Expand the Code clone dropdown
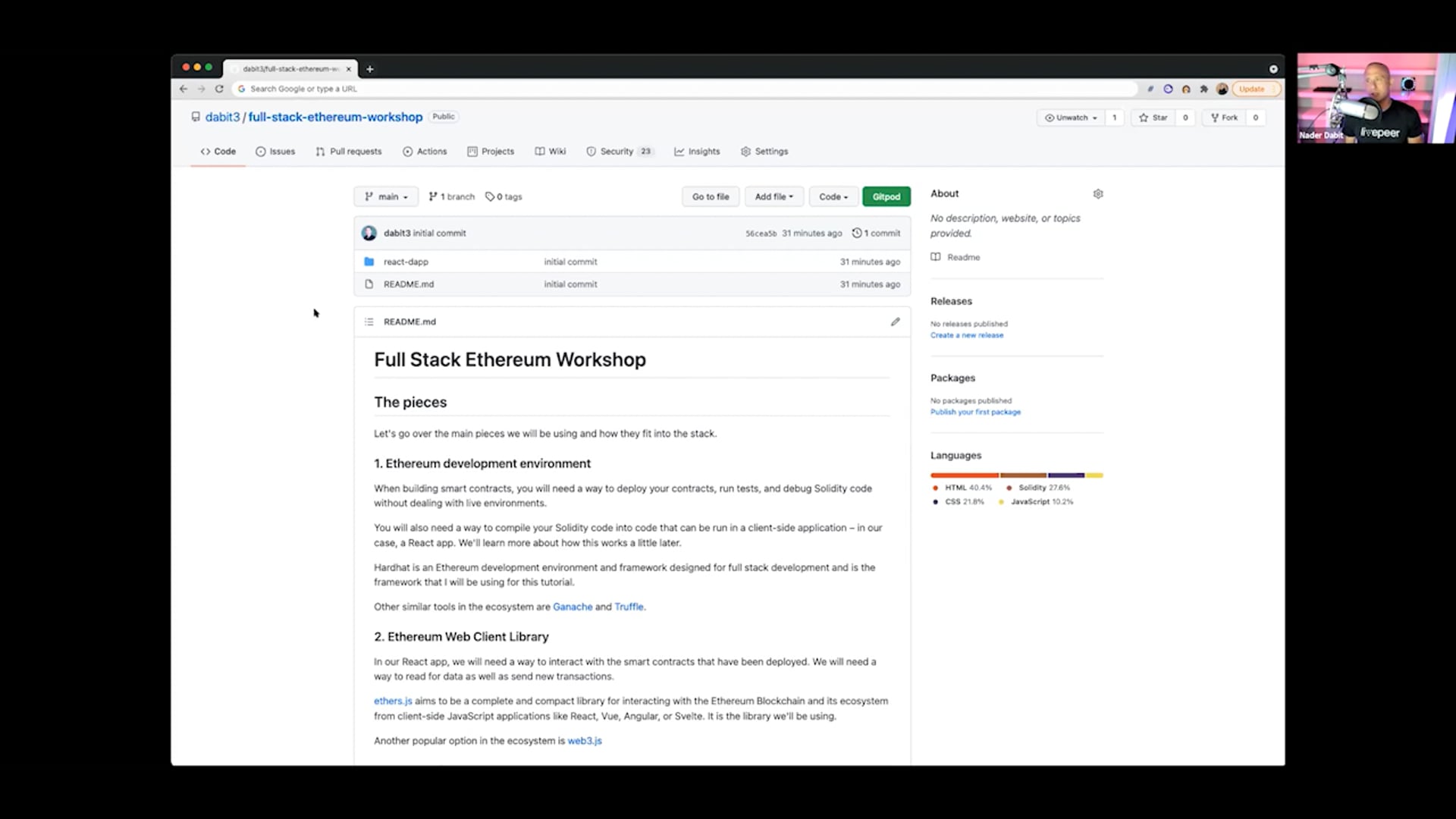 [833, 196]
